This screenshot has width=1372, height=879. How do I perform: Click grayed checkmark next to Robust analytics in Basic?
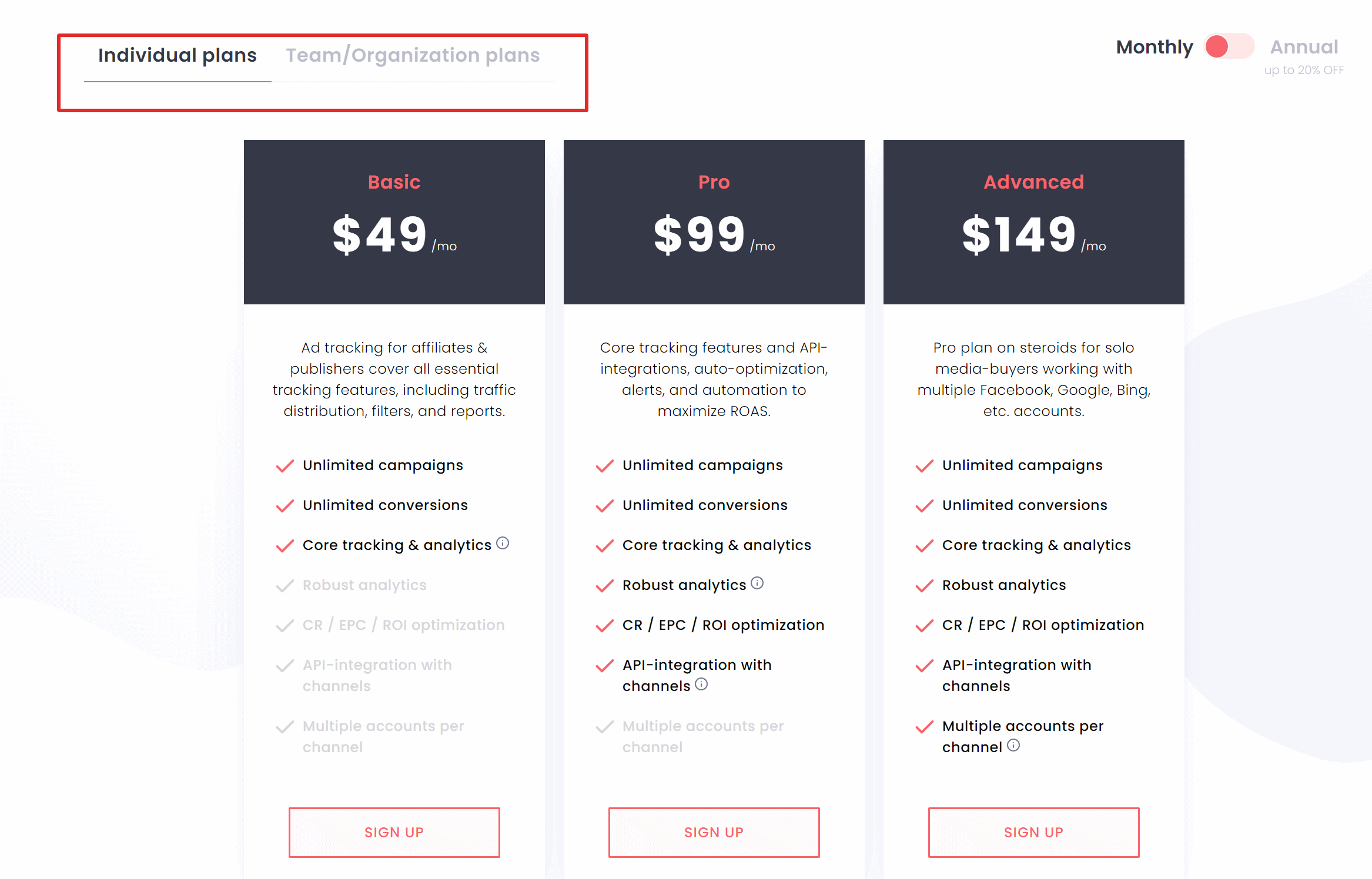[x=285, y=585]
